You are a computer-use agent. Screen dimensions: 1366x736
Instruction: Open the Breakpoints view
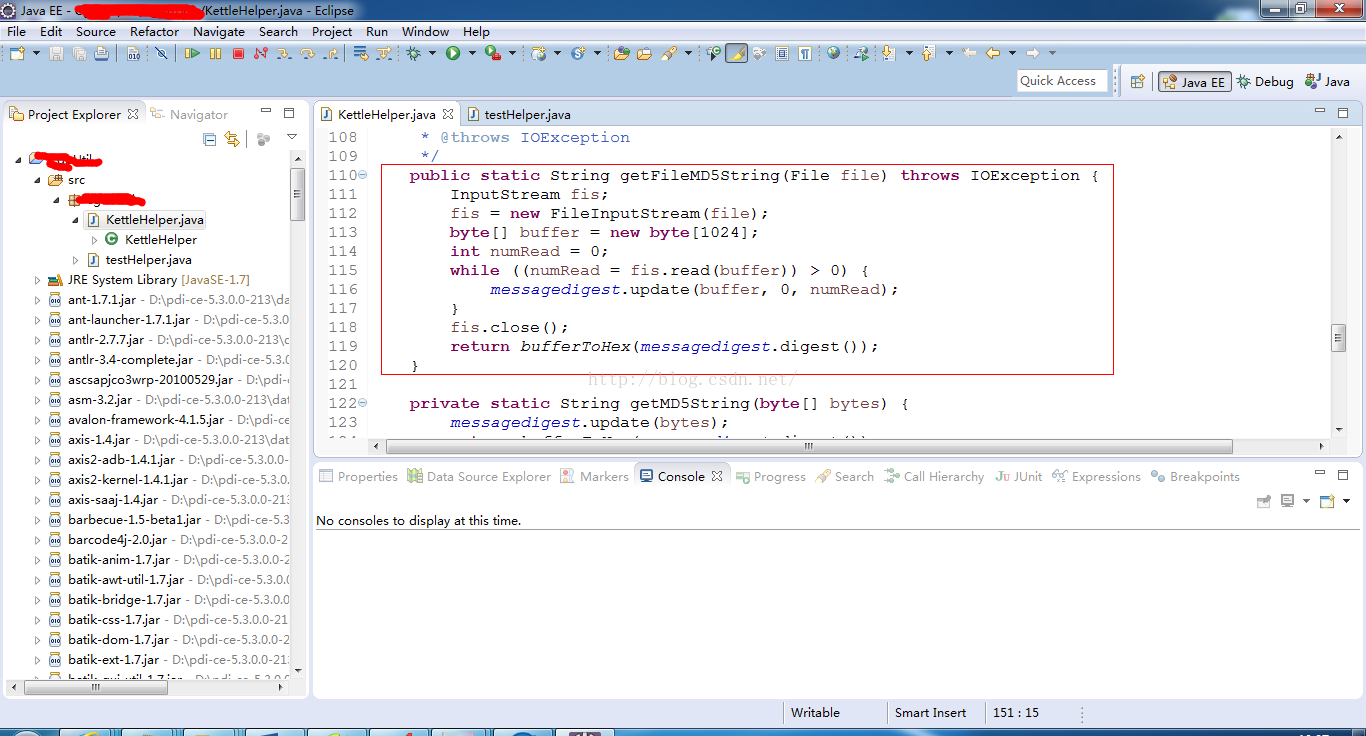coord(1195,476)
